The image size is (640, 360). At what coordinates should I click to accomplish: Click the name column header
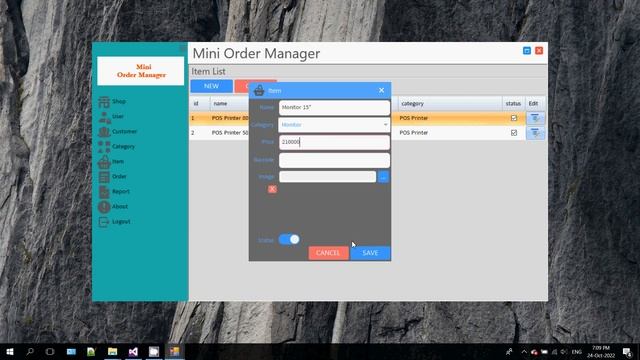click(230, 104)
